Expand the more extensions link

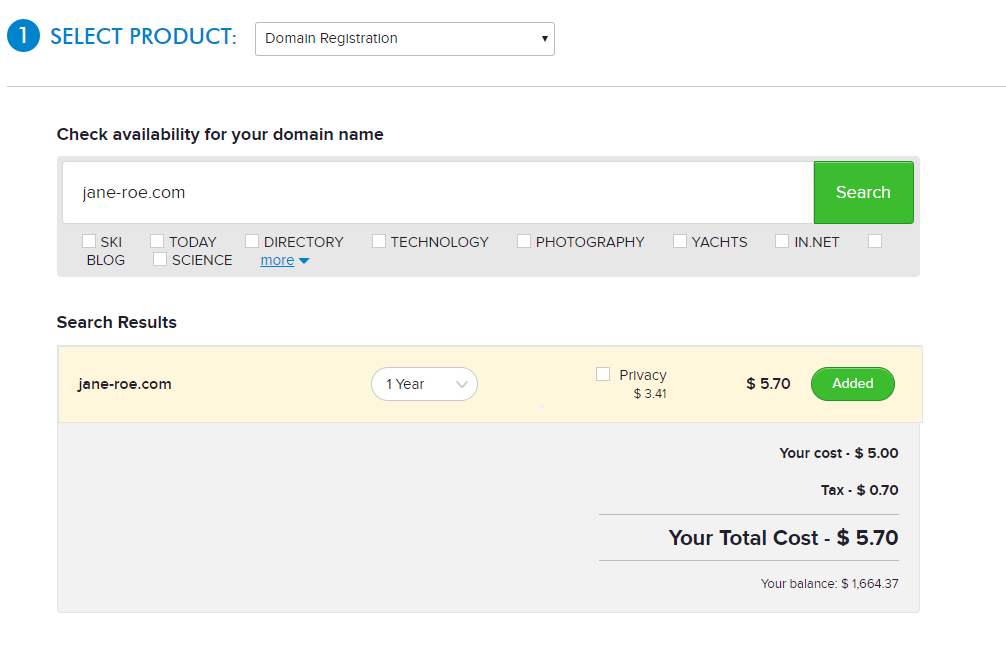point(277,260)
